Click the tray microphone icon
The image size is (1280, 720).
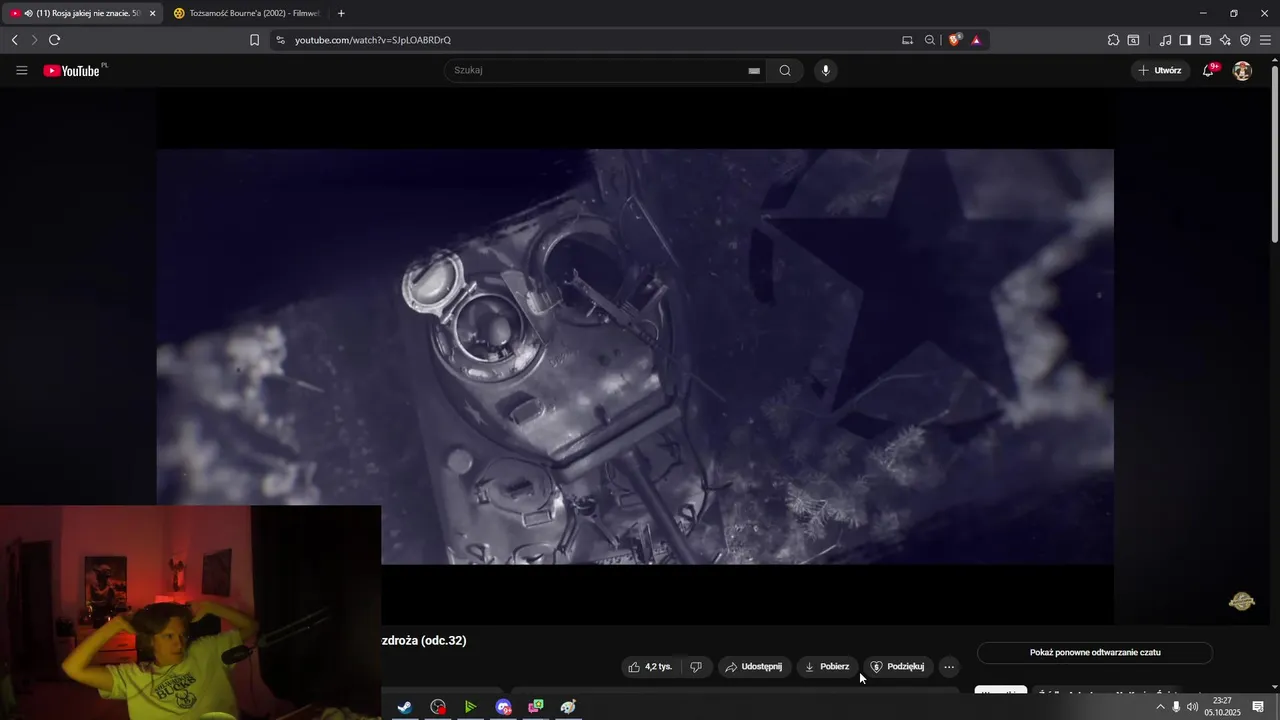point(1176,707)
